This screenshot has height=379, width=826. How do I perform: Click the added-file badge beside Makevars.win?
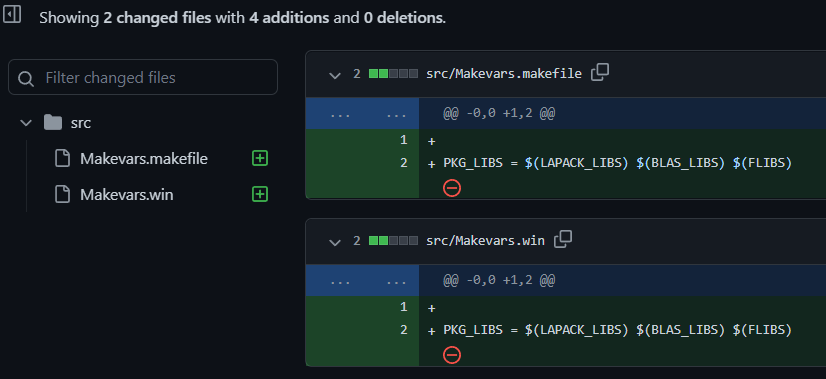click(260, 195)
